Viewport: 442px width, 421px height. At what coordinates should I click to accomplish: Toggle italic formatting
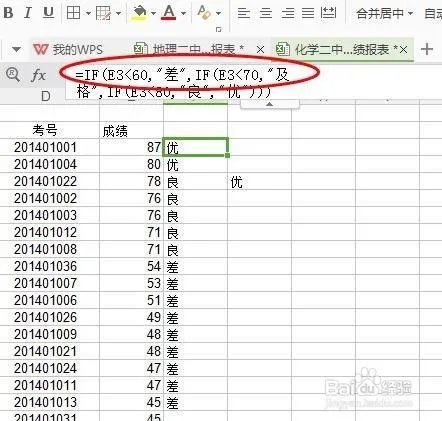(28, 13)
